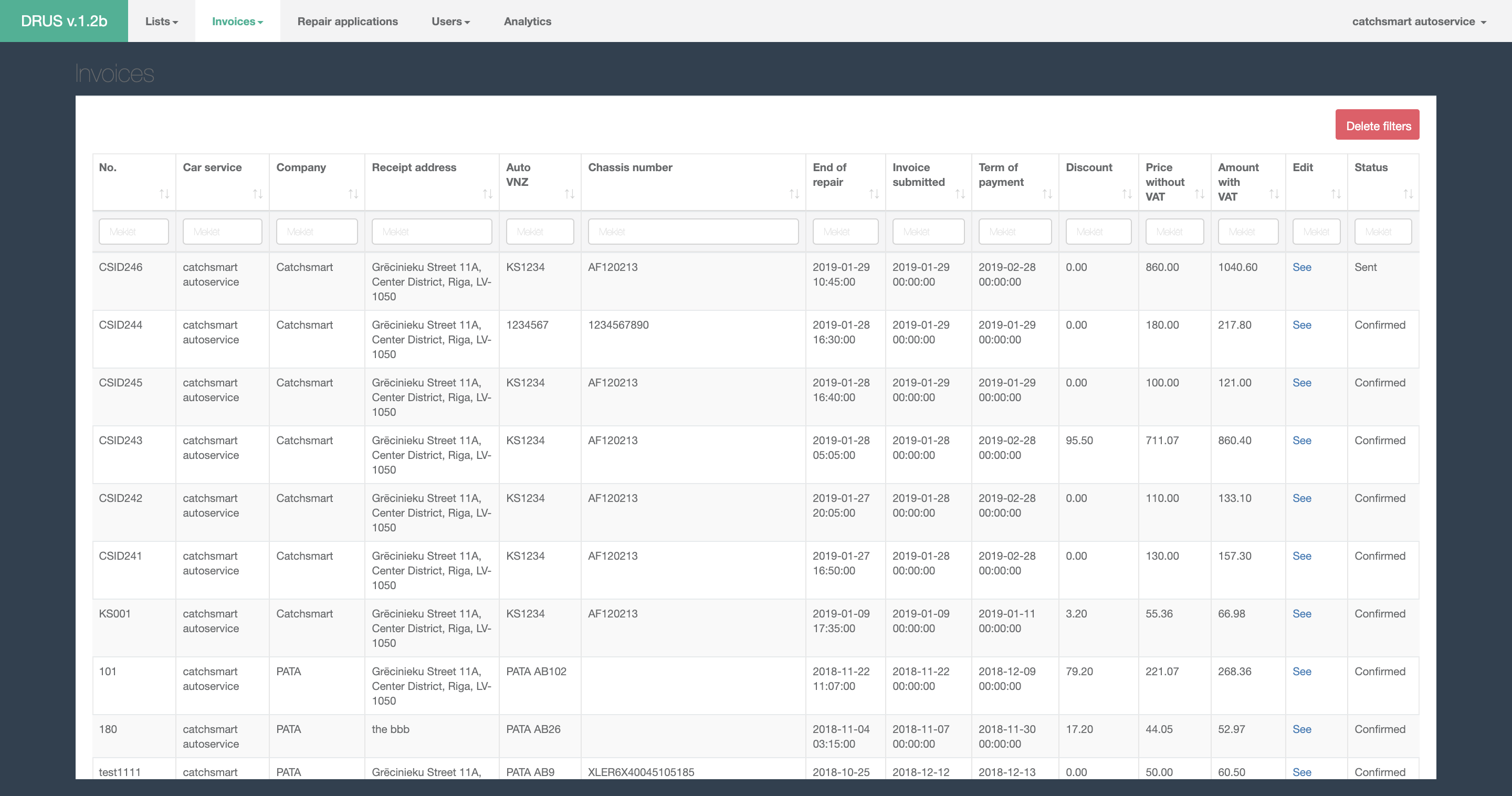Focus the Chassis number filter field

(693, 231)
